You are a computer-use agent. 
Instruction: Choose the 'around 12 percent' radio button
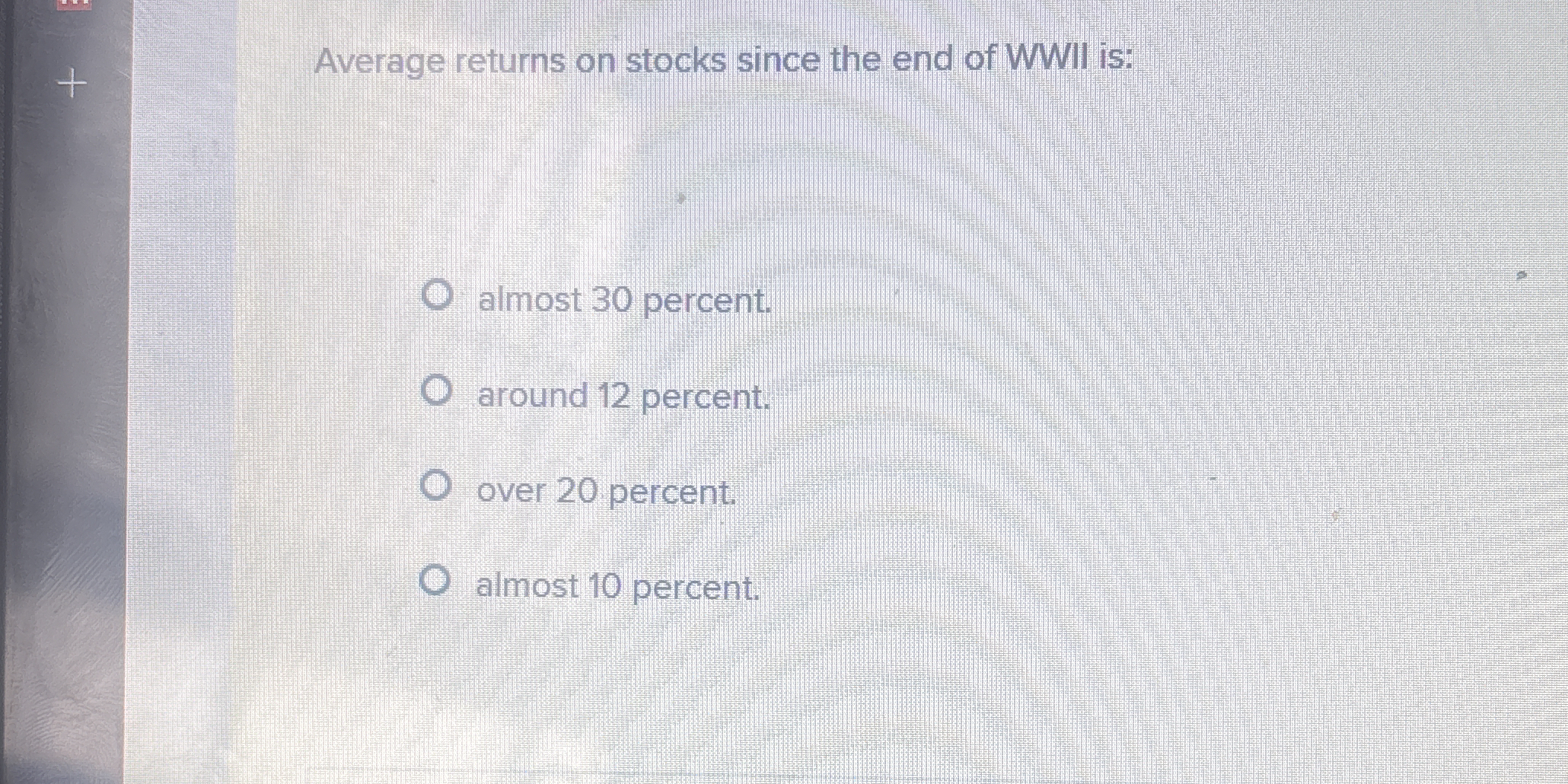point(436,390)
